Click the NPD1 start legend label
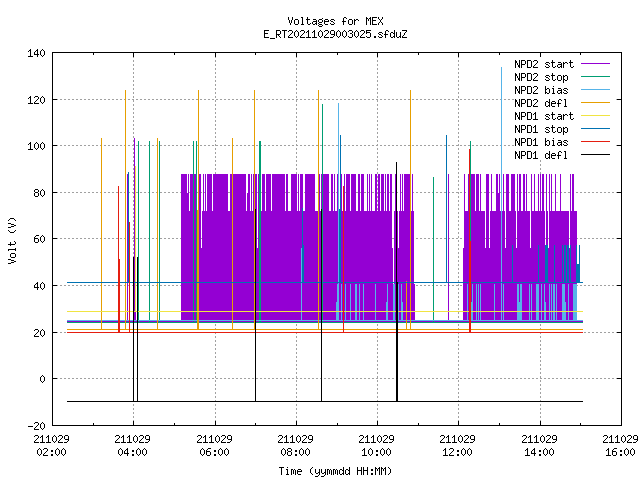This screenshot has width=640, height=480. pyautogui.click(x=544, y=116)
